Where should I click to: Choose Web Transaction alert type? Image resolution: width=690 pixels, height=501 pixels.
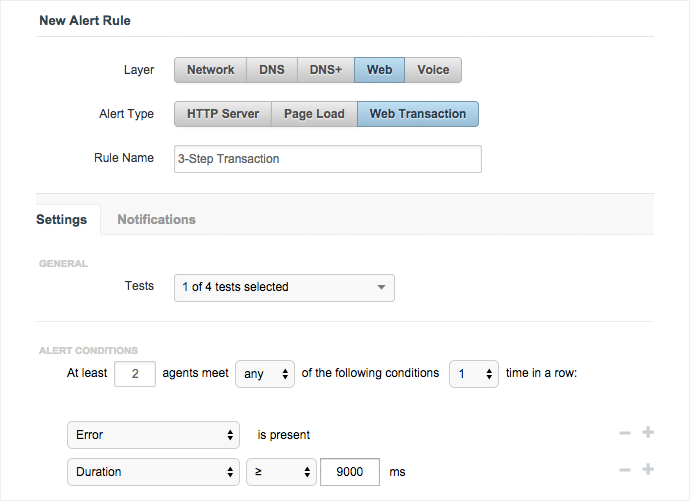pos(418,114)
